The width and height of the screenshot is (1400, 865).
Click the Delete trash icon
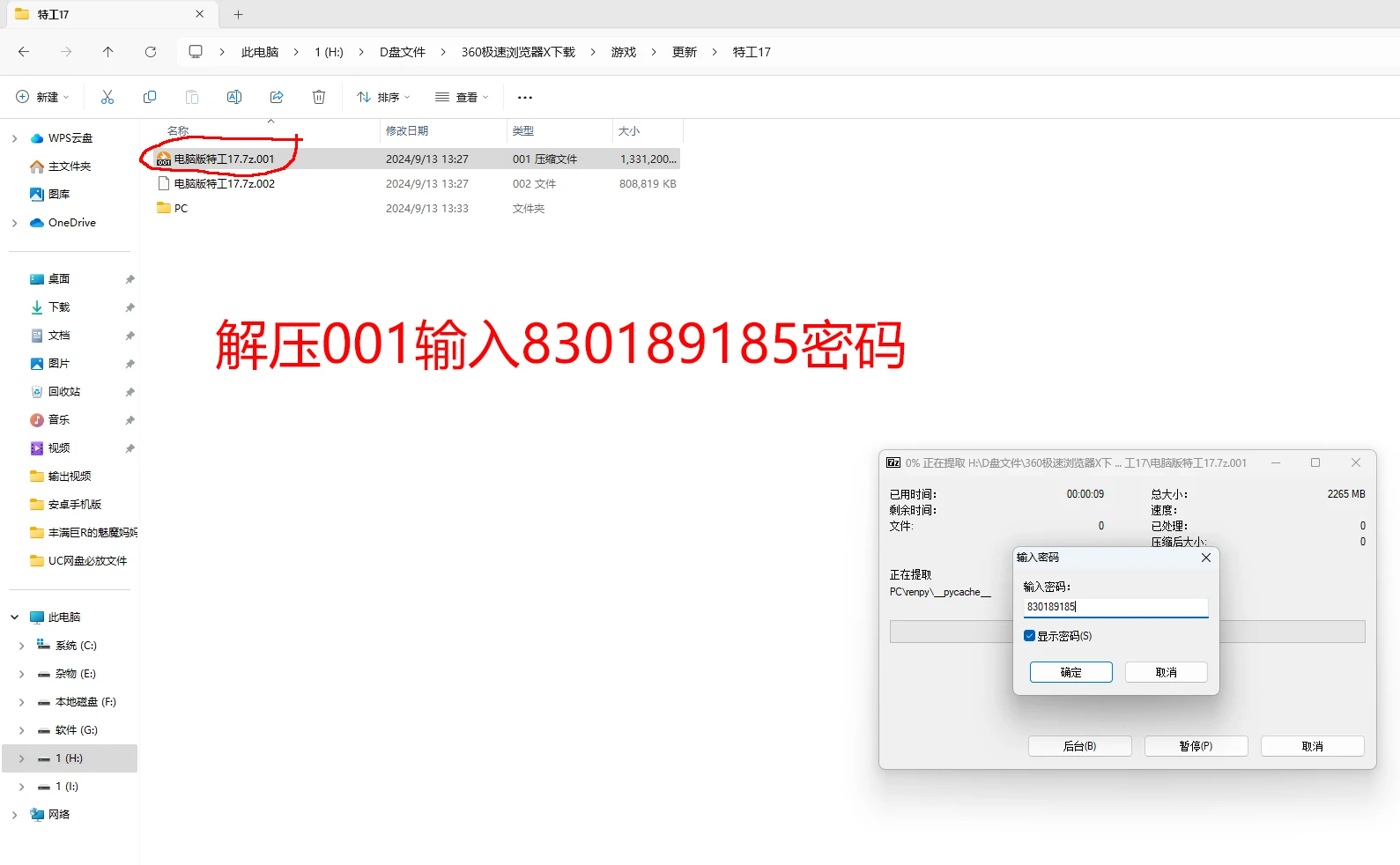319,97
